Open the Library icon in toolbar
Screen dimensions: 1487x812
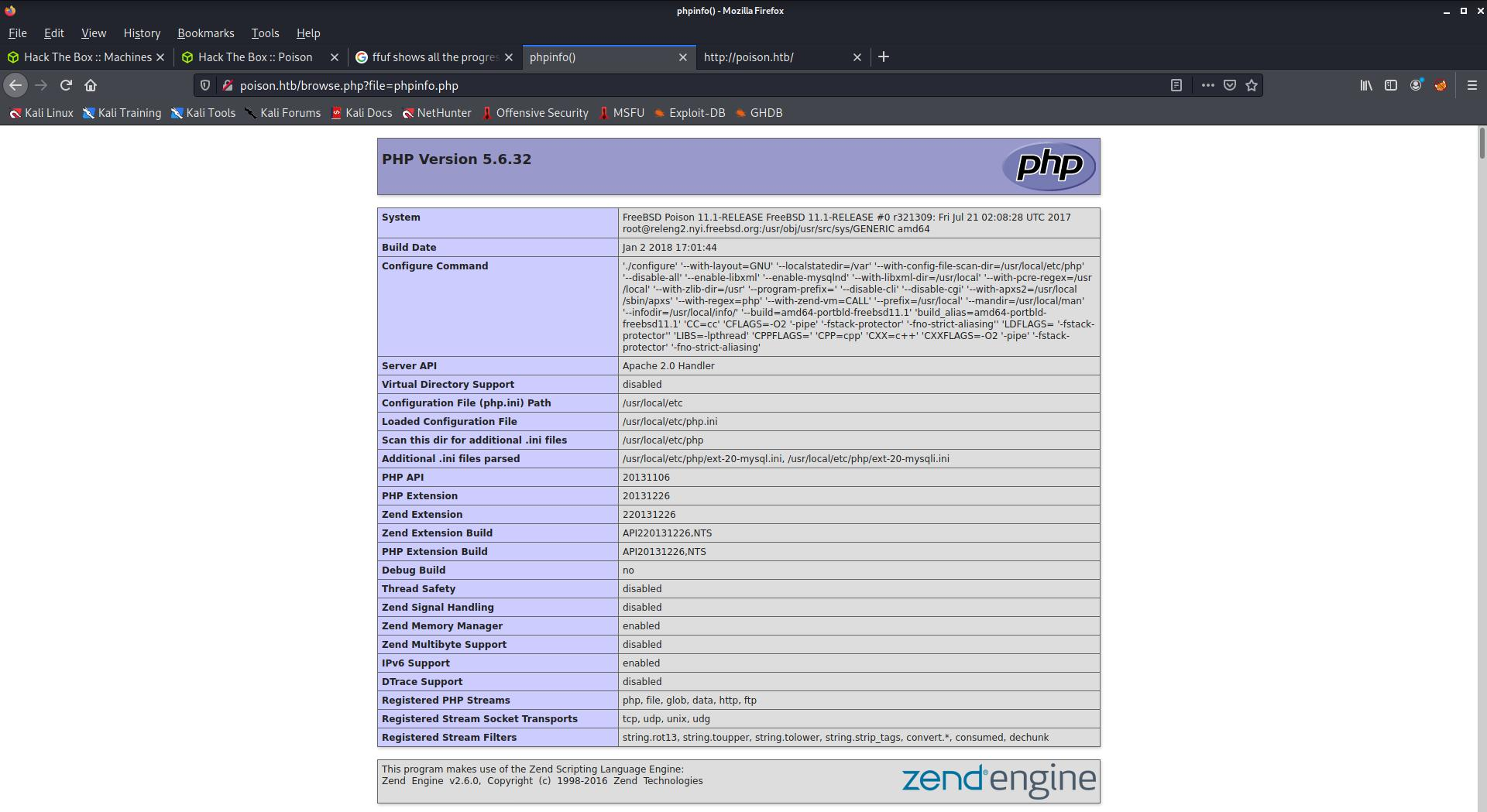click(1366, 85)
